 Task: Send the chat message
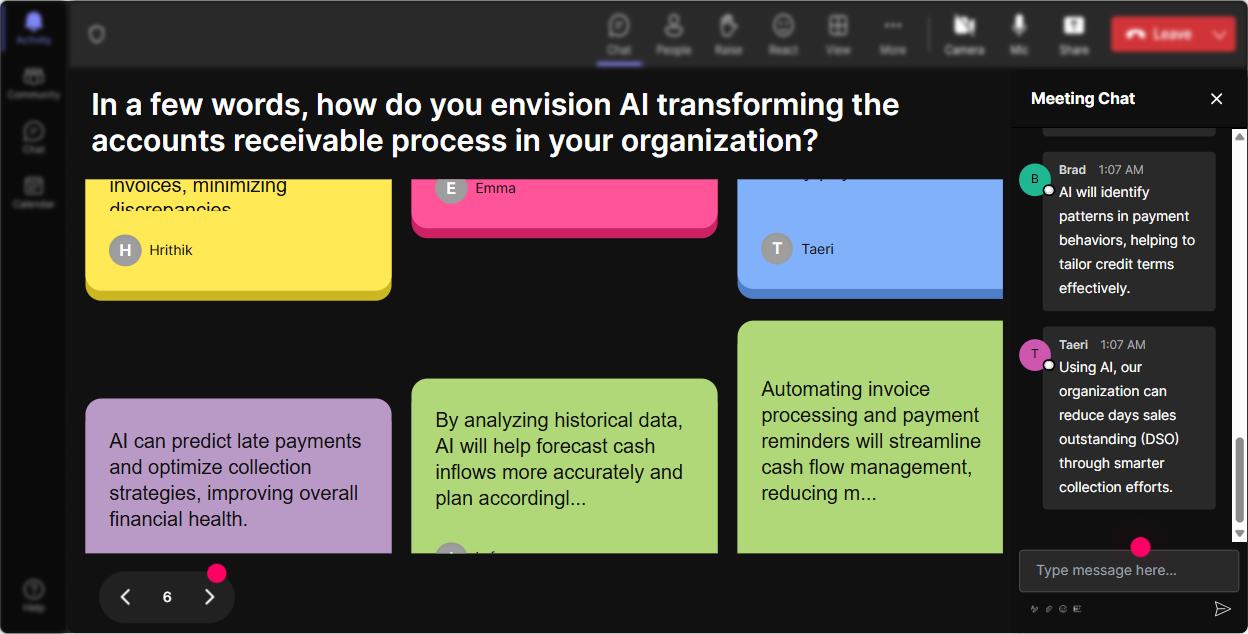1222,608
